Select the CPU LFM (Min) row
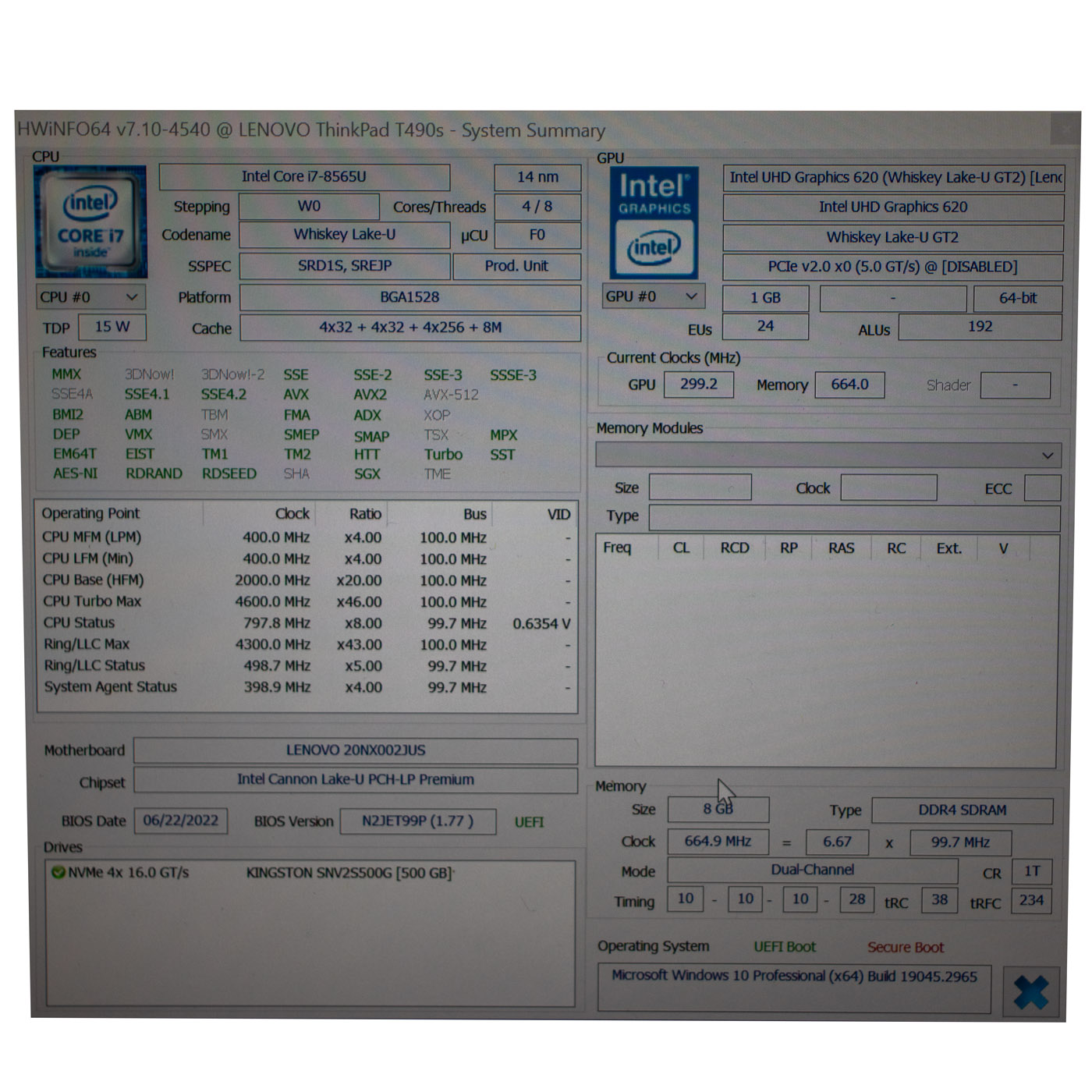Screen dimensions: 1092x1092 click(307, 558)
